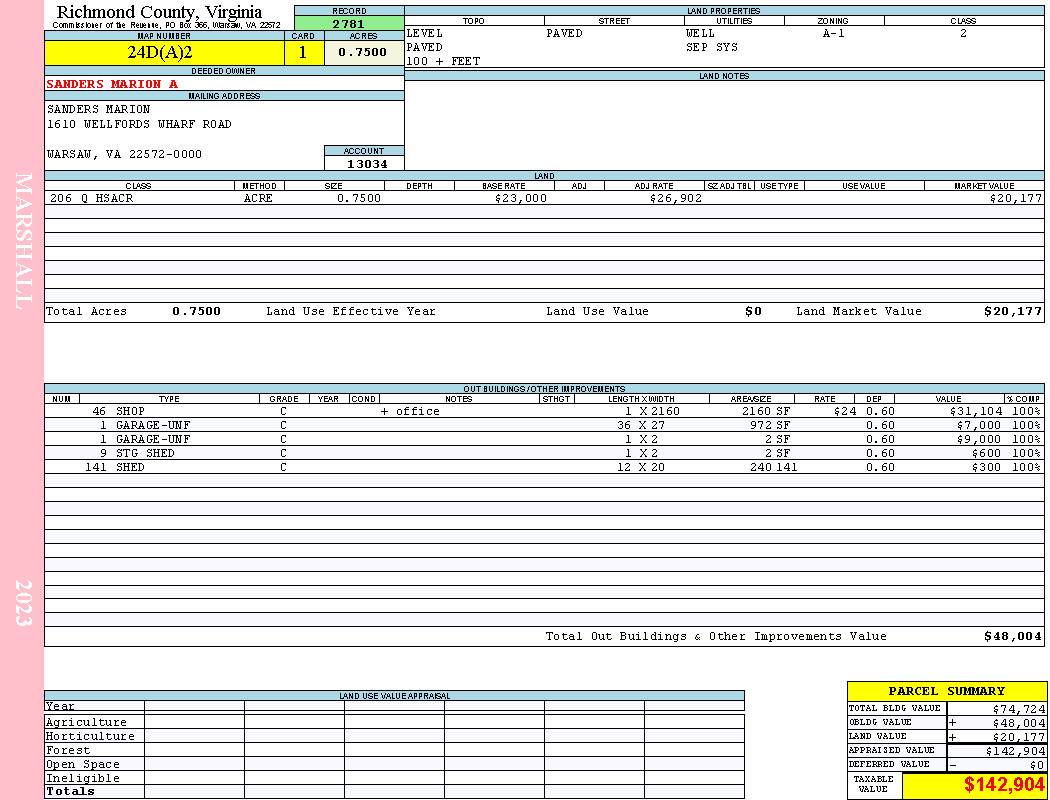Select the topo value LEVEL
Viewport: 1050px width, 800px height.
(425, 33)
